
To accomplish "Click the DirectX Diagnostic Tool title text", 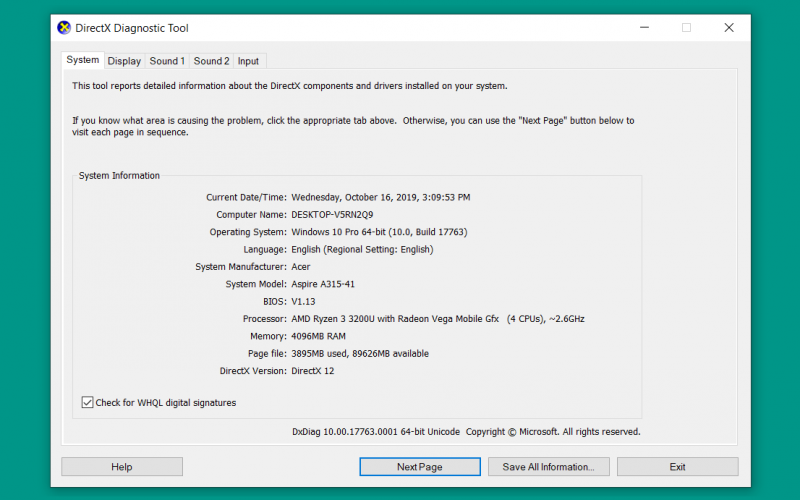I will point(132,28).
